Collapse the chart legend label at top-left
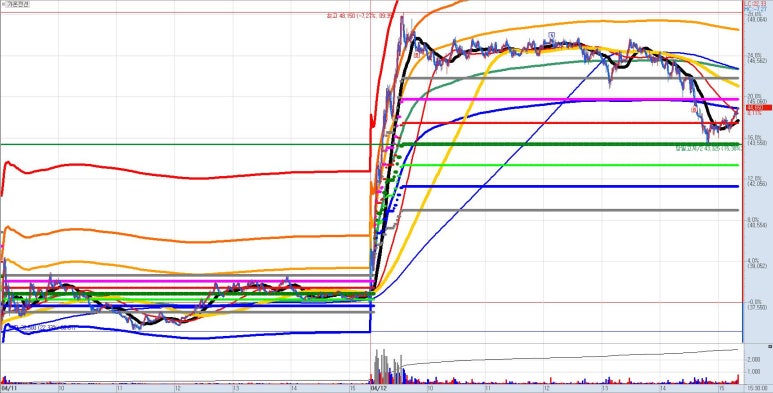 (9, 3)
